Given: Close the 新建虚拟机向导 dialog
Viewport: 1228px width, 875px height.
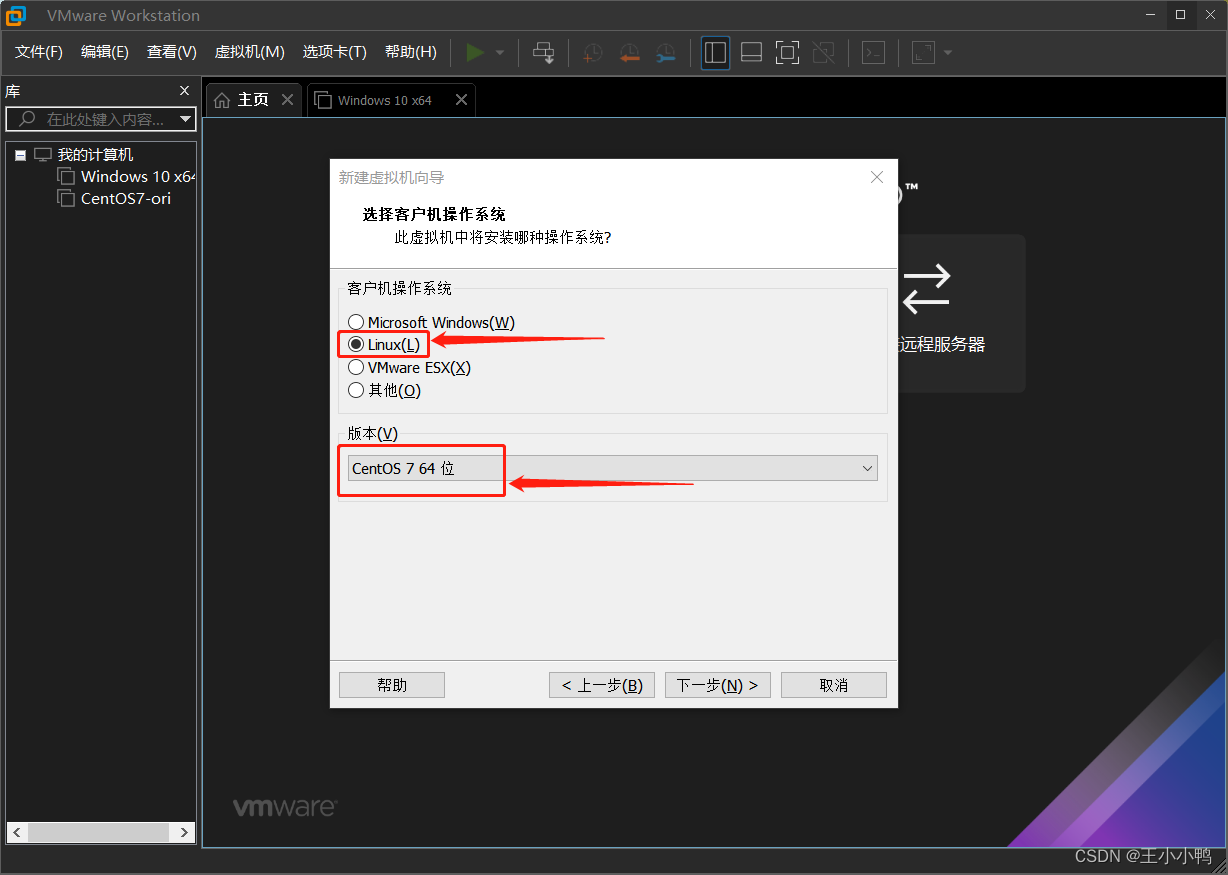Looking at the screenshot, I should [877, 177].
